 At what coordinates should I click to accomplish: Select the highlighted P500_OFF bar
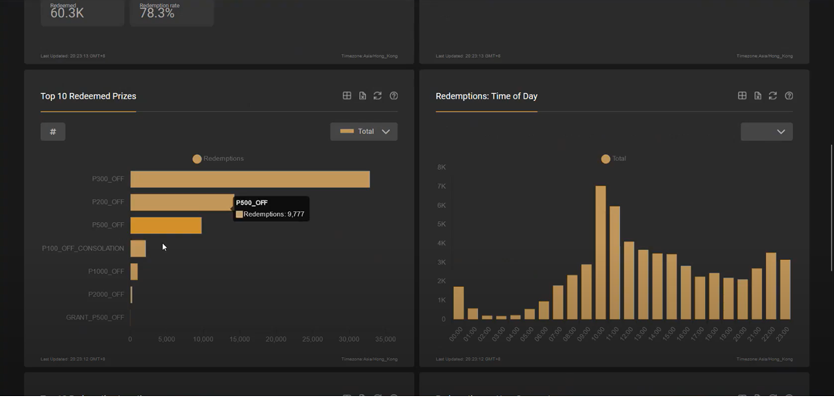(x=166, y=226)
